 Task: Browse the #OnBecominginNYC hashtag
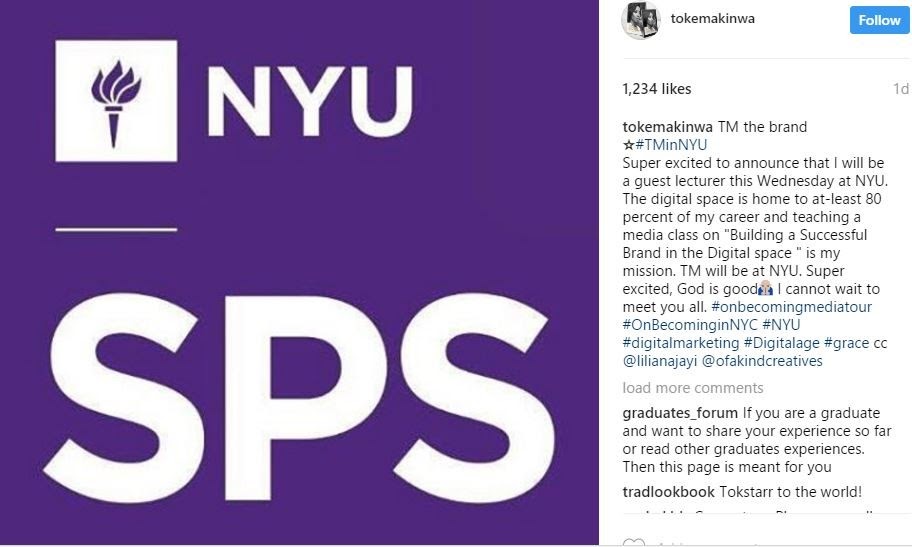tap(689, 325)
